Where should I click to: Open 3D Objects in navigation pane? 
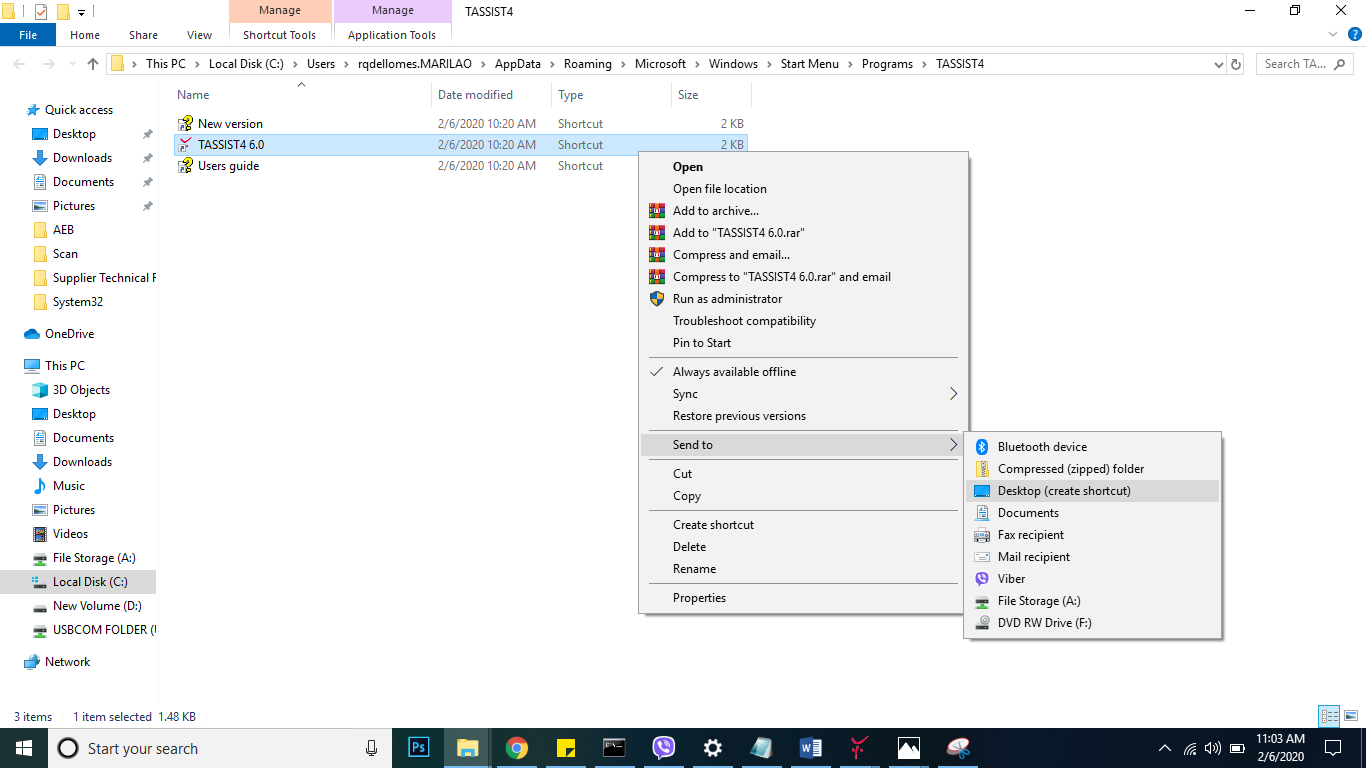pyautogui.click(x=81, y=390)
